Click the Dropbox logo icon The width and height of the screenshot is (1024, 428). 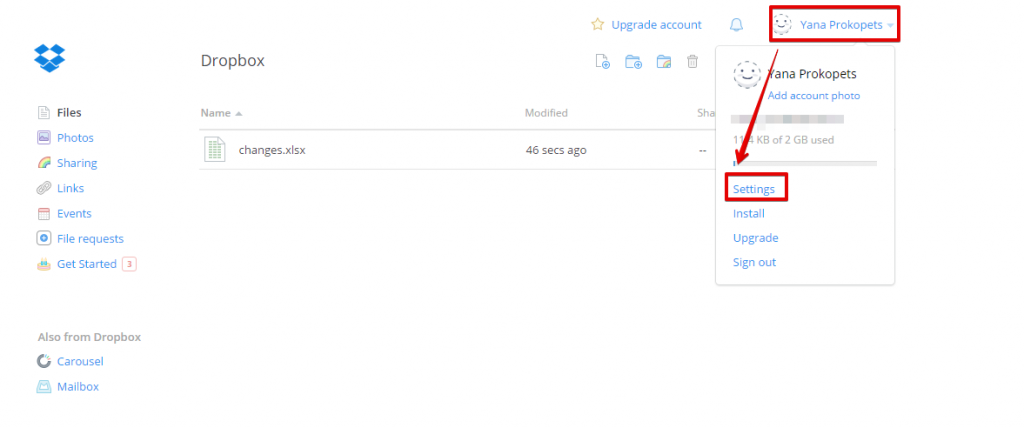pyautogui.click(x=50, y=58)
